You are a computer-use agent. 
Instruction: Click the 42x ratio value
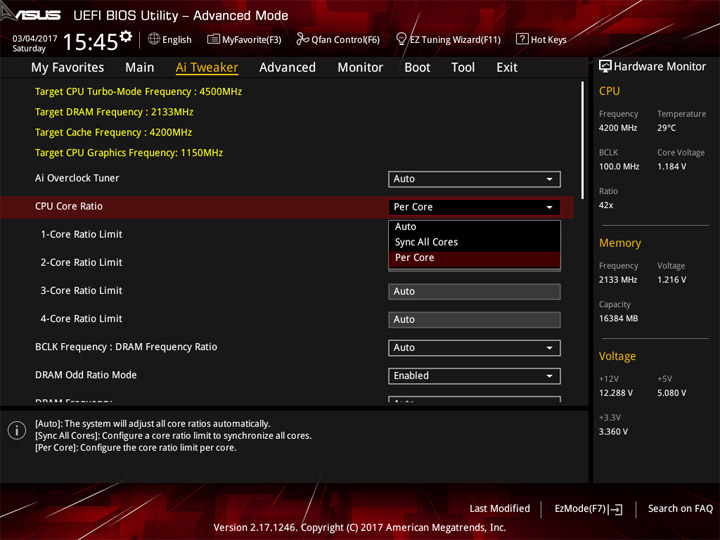pyautogui.click(x=606, y=205)
